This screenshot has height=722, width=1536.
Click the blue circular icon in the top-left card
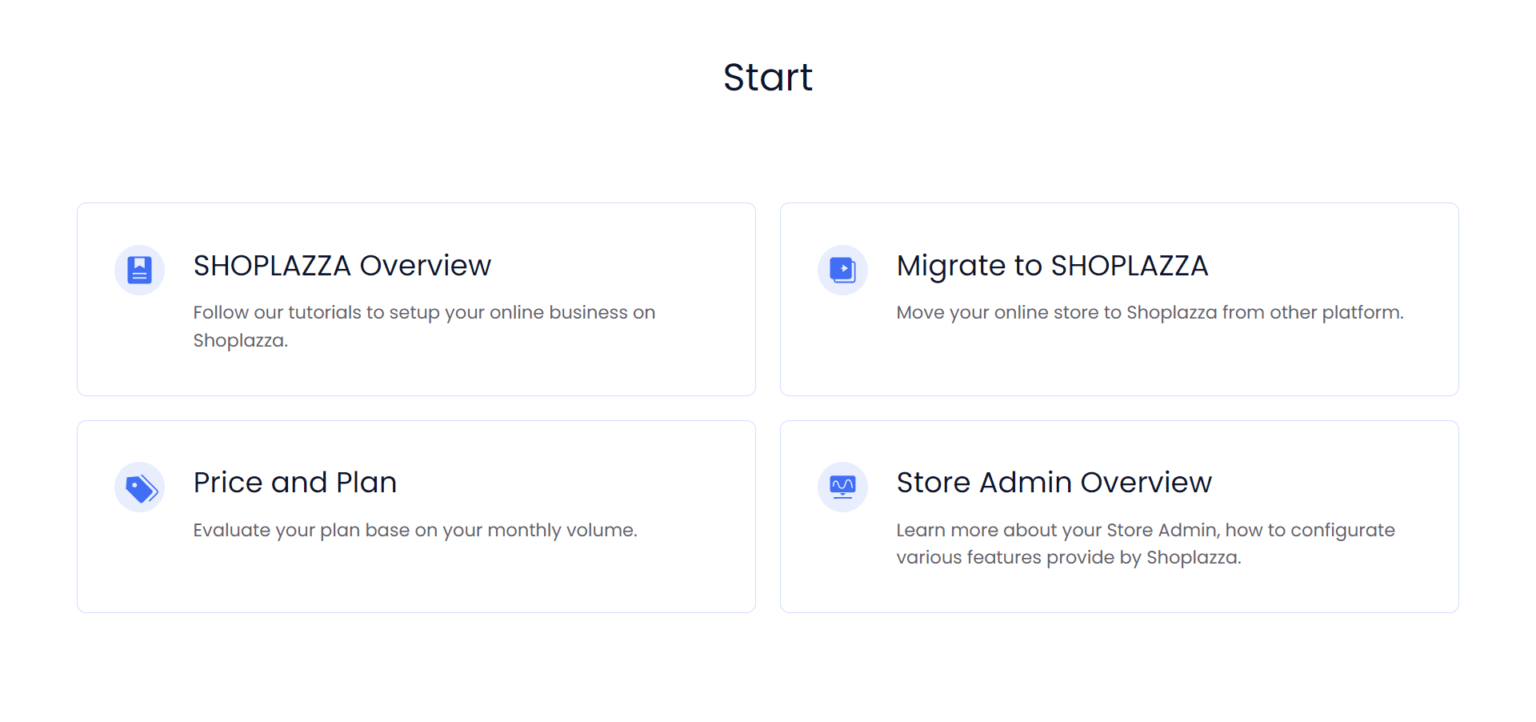pyautogui.click(x=139, y=269)
